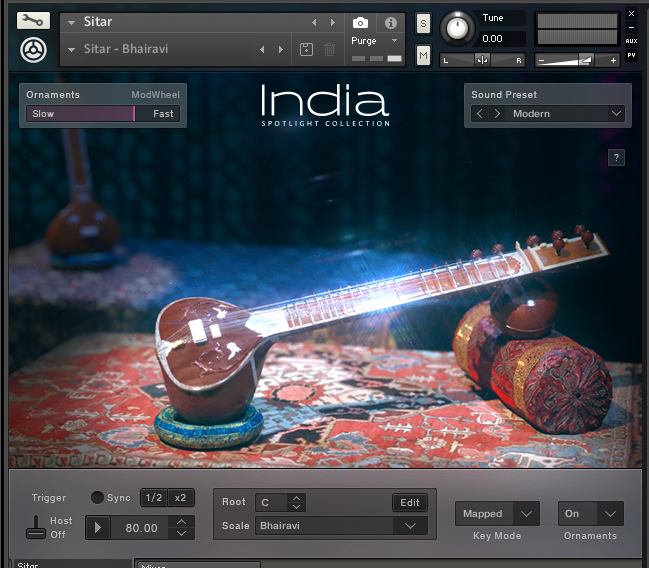The image size is (649, 568).
Task: Go to next instrument next to Sitar
Action: tap(333, 22)
